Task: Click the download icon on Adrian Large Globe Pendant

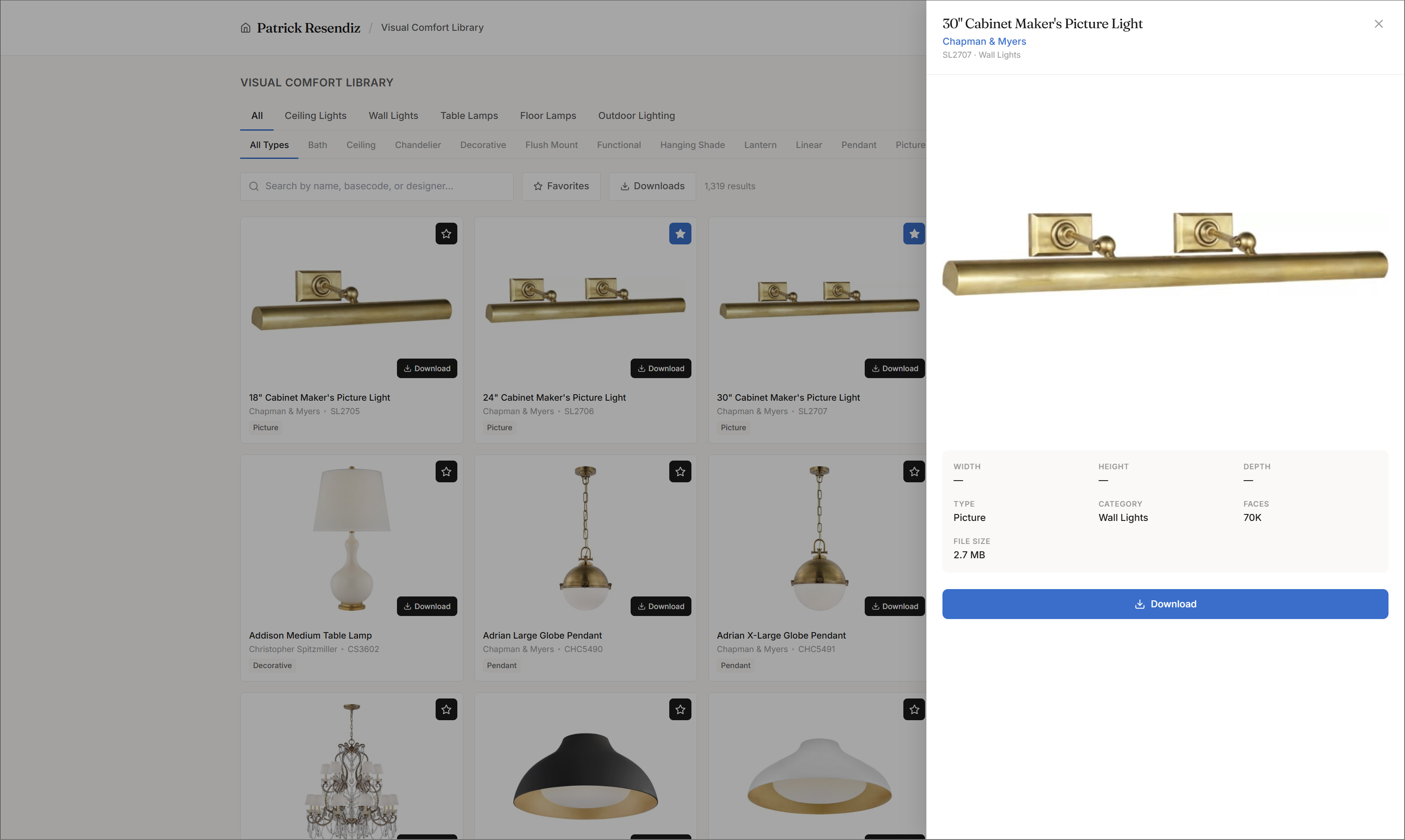Action: pos(643,606)
